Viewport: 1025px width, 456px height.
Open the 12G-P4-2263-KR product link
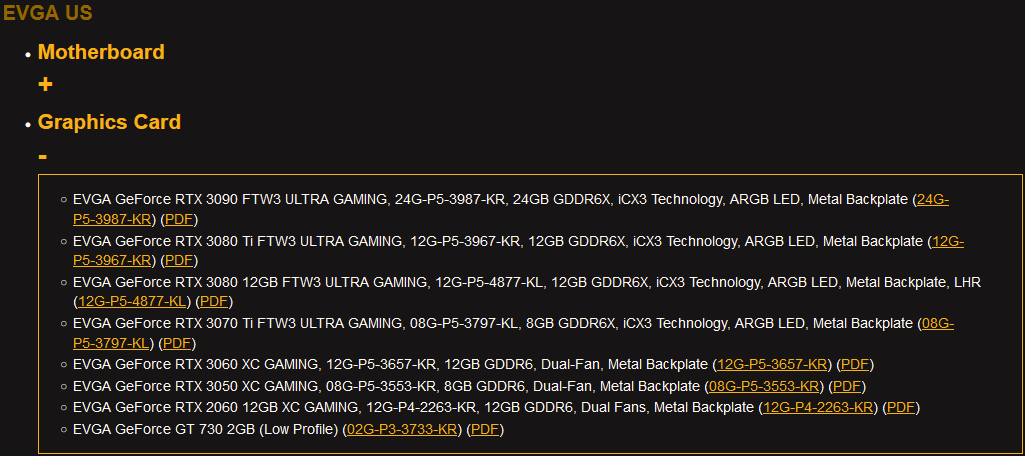(x=819, y=407)
